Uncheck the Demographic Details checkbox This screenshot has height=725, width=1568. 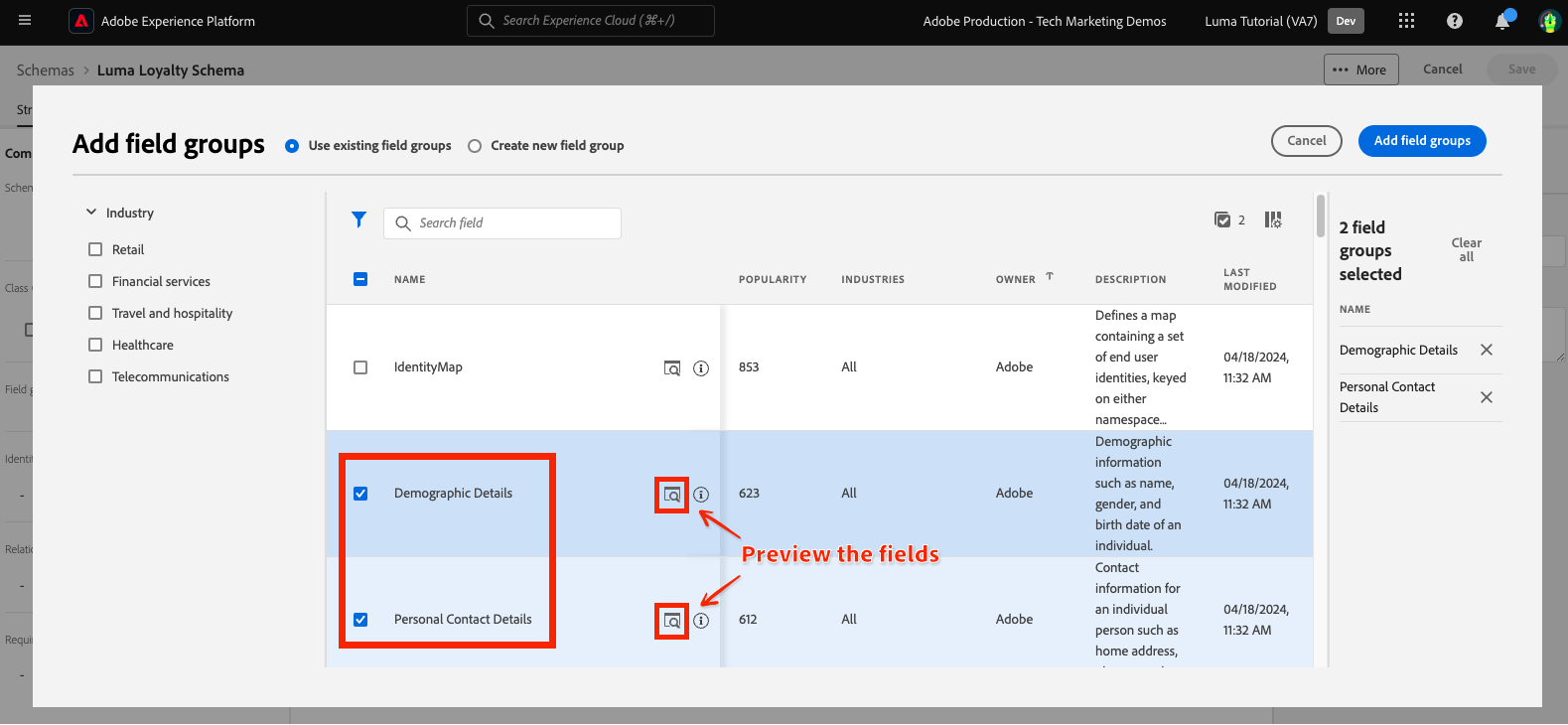pos(360,494)
